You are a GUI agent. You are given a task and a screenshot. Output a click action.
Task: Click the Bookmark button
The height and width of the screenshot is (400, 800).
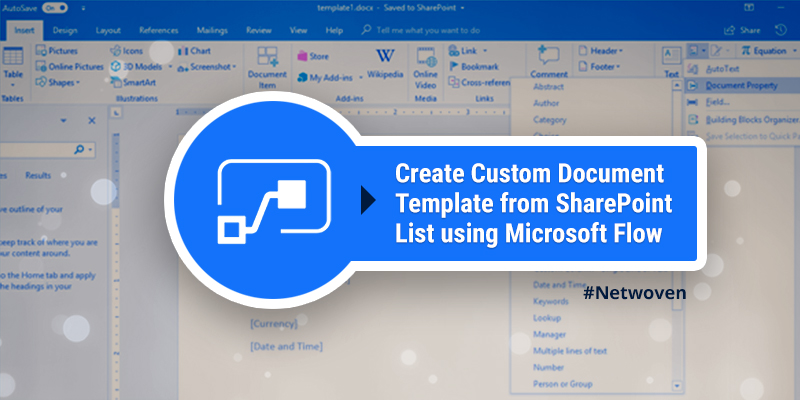pyautogui.click(x=474, y=67)
